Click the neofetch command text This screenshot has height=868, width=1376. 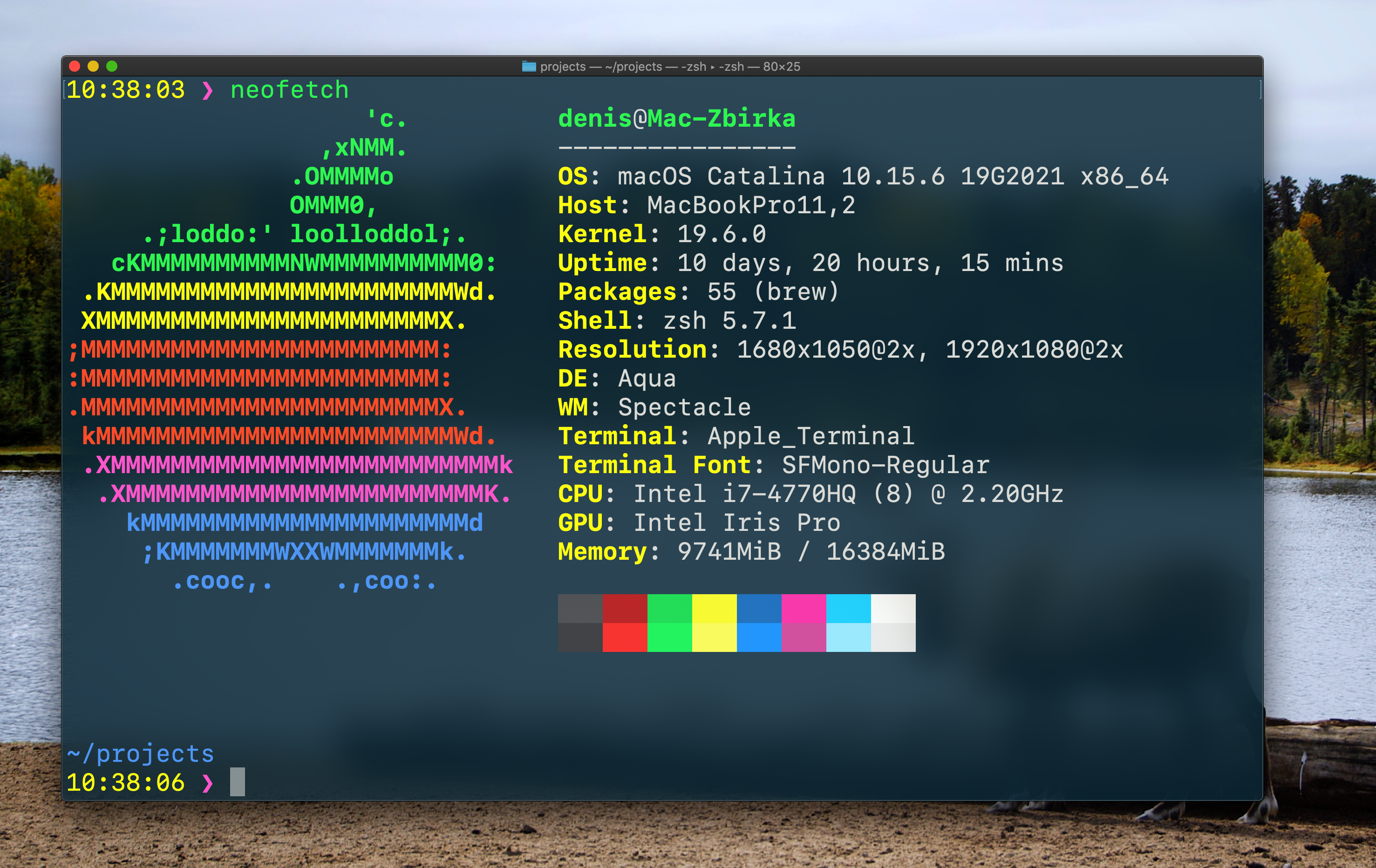pyautogui.click(x=289, y=90)
